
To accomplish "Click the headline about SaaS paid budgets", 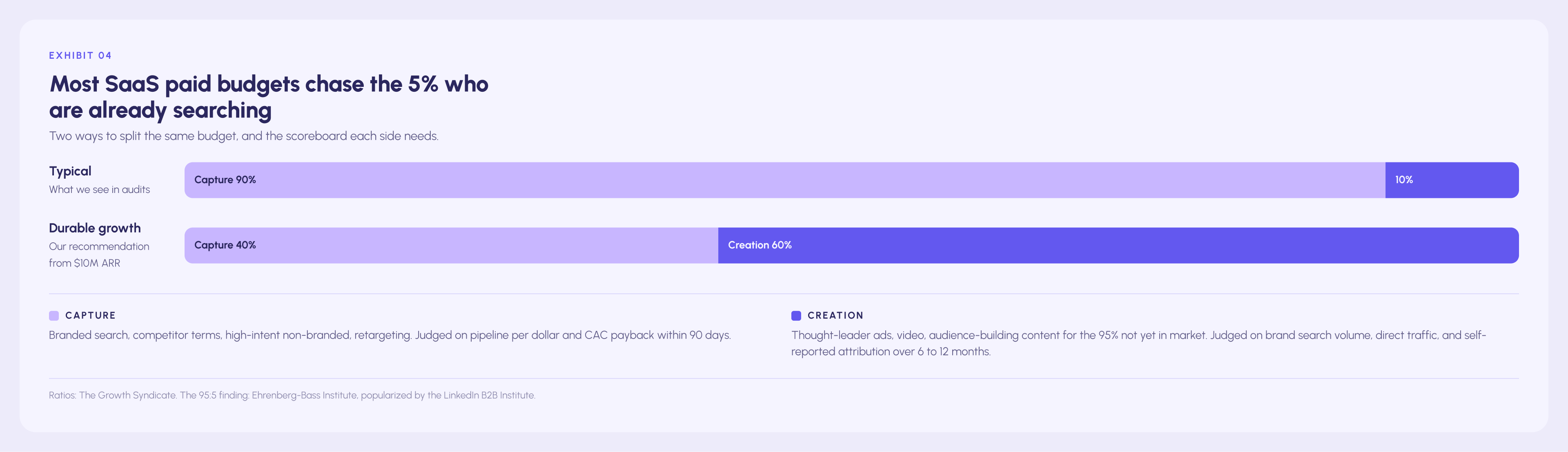I will click(268, 97).
